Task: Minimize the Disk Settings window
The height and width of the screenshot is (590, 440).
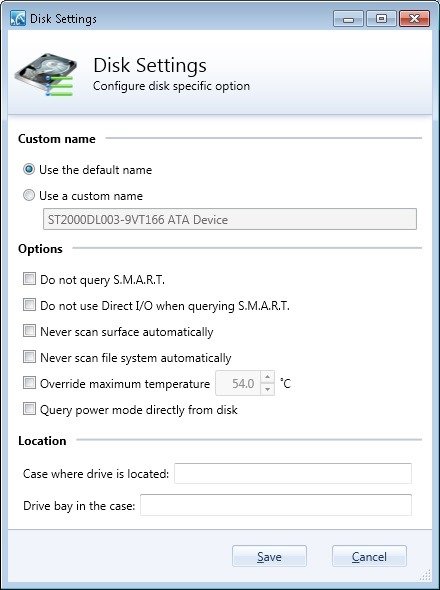Action: (x=348, y=19)
